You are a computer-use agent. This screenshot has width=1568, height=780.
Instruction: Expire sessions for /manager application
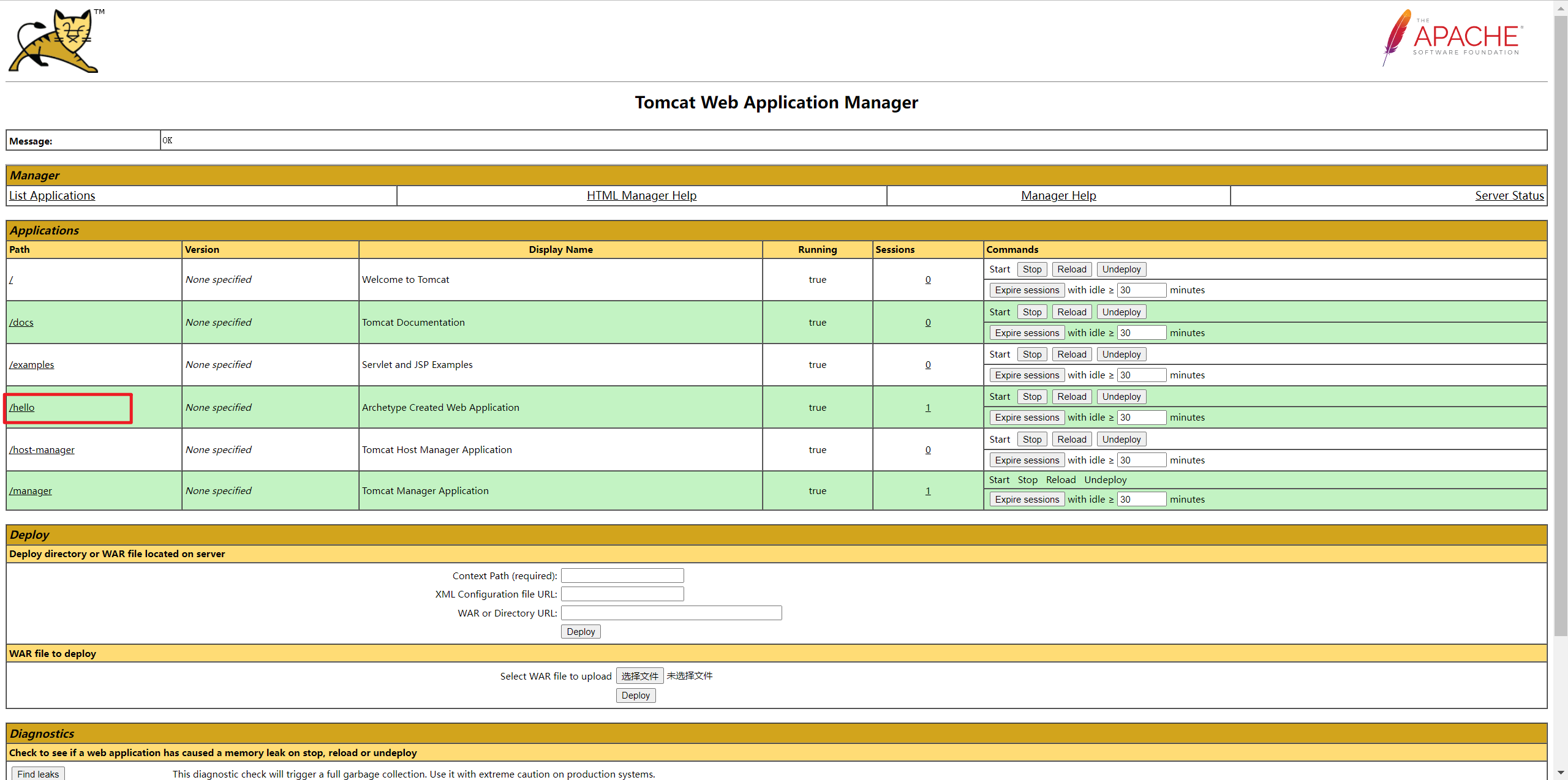[x=1027, y=500]
